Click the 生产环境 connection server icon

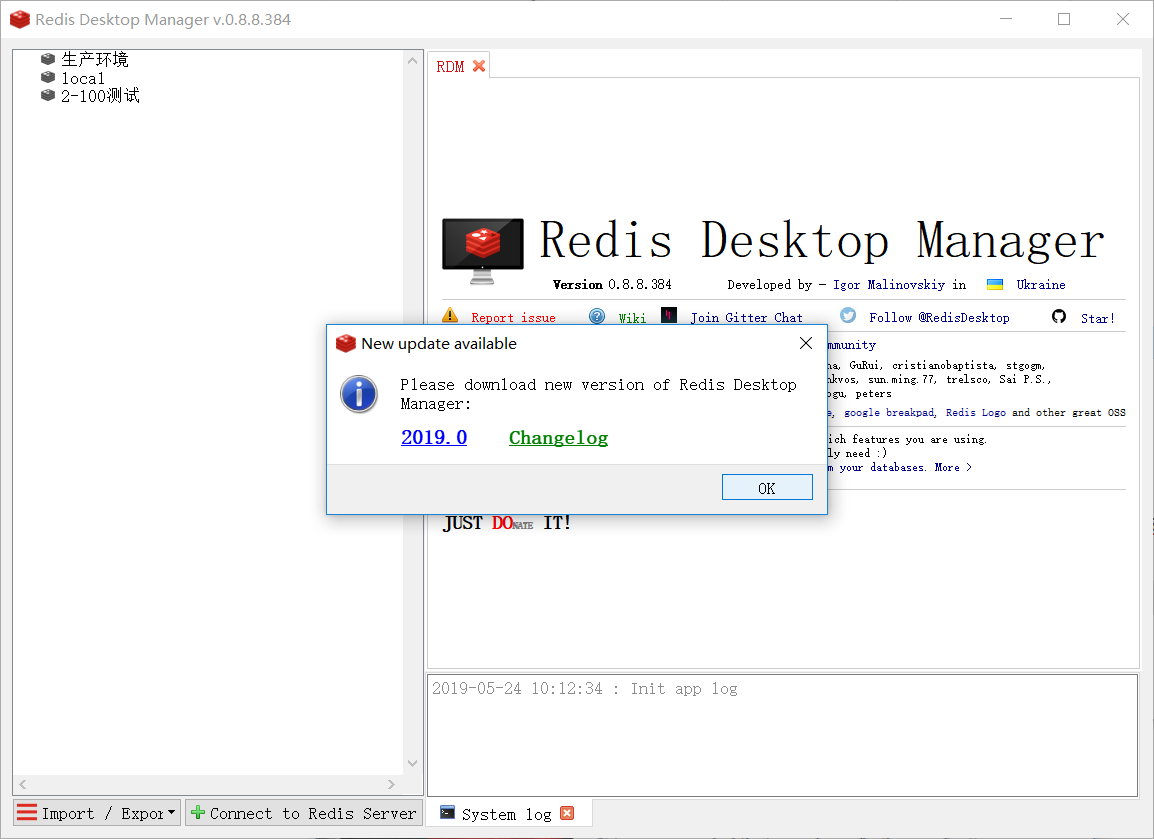(48, 59)
